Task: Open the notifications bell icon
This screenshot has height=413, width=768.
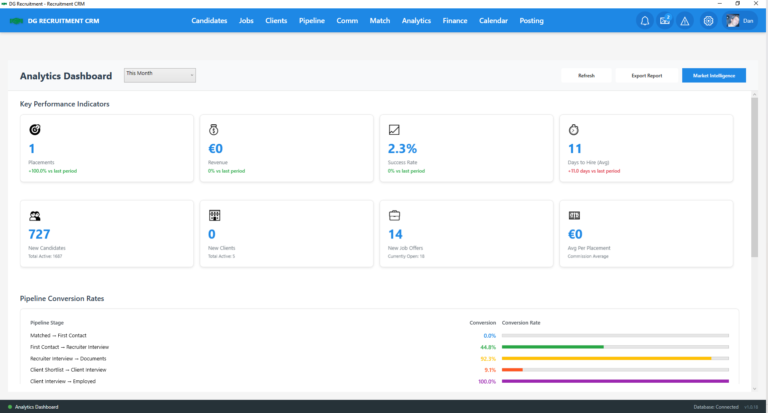Action: click(x=645, y=20)
